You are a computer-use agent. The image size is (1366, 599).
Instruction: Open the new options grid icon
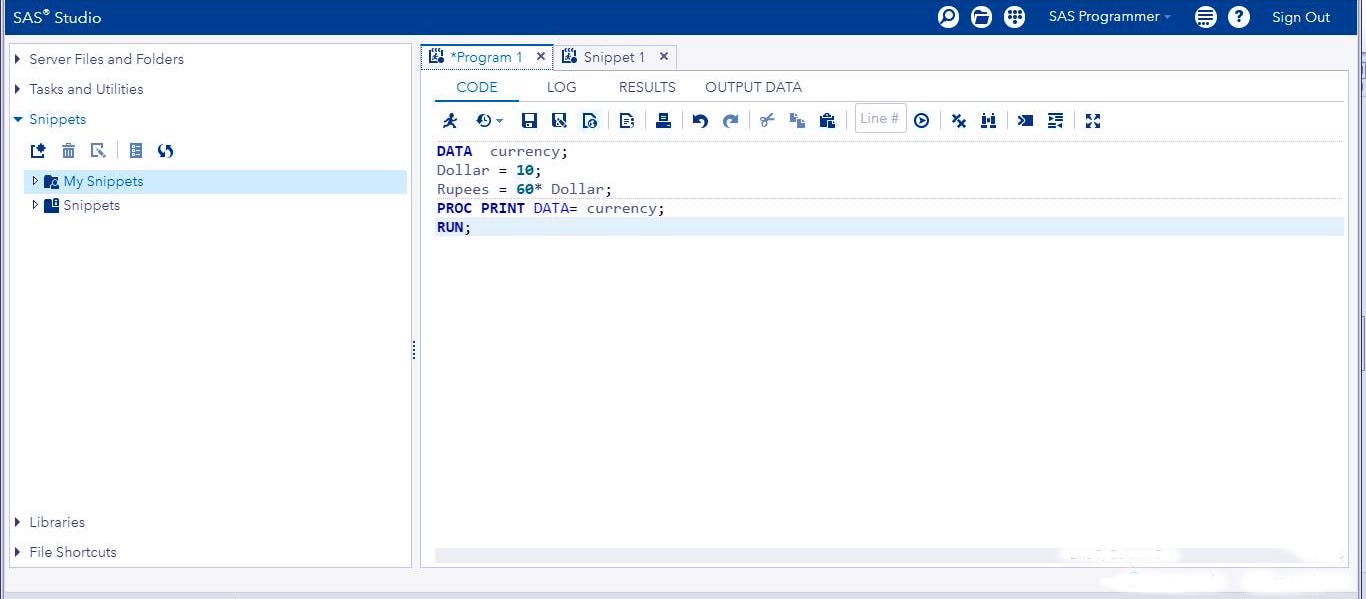tap(1014, 17)
